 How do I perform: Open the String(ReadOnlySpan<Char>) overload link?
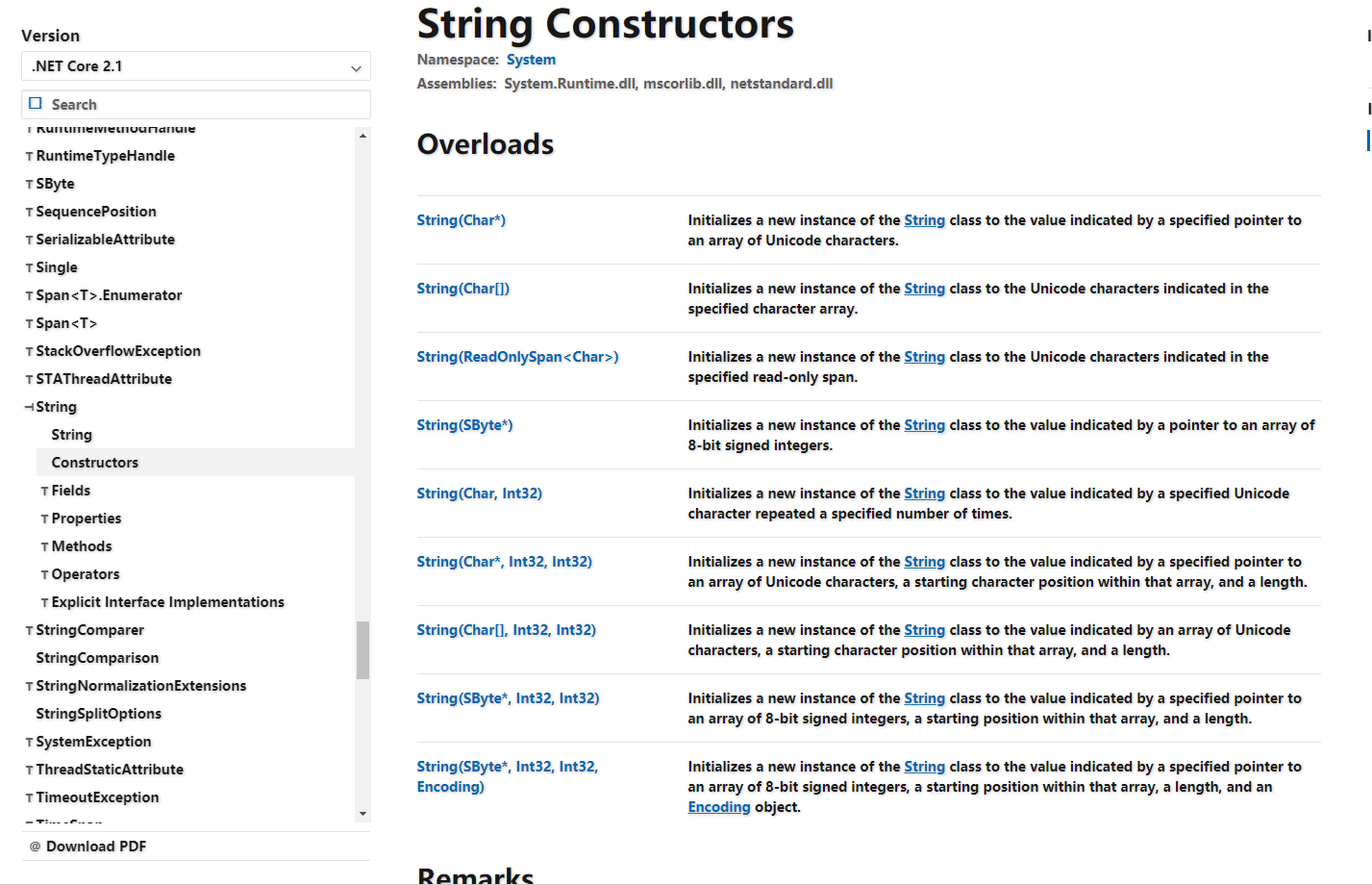[517, 357]
